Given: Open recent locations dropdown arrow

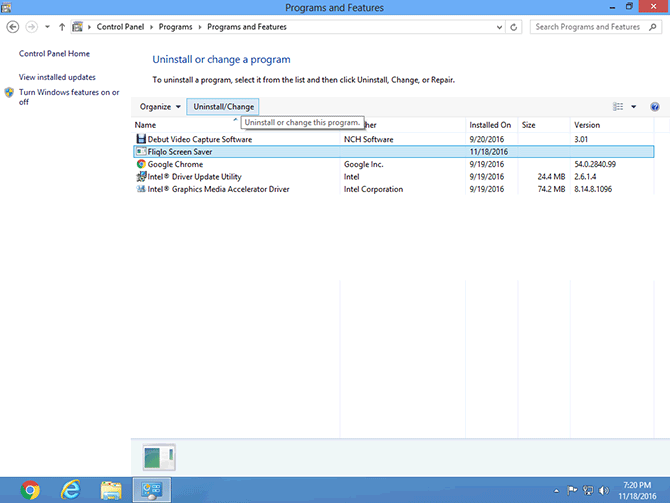Looking at the screenshot, I should click(47, 27).
